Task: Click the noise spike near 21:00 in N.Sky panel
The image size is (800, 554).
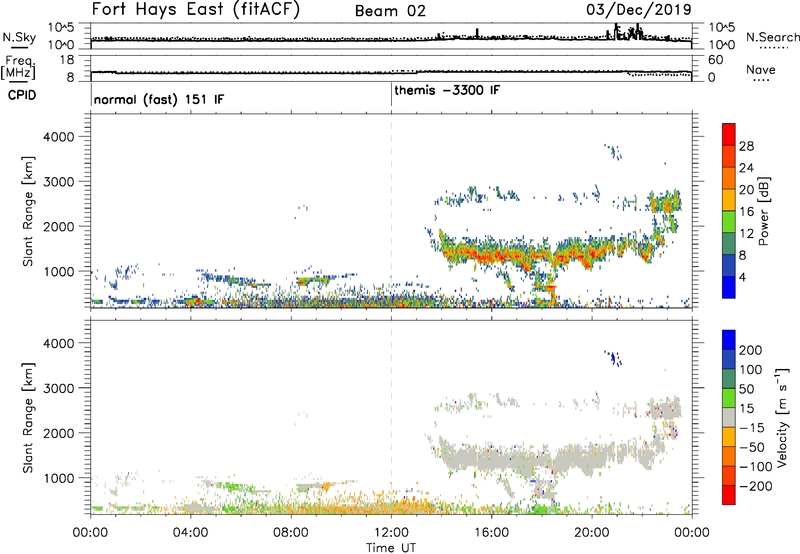Action: click(617, 30)
